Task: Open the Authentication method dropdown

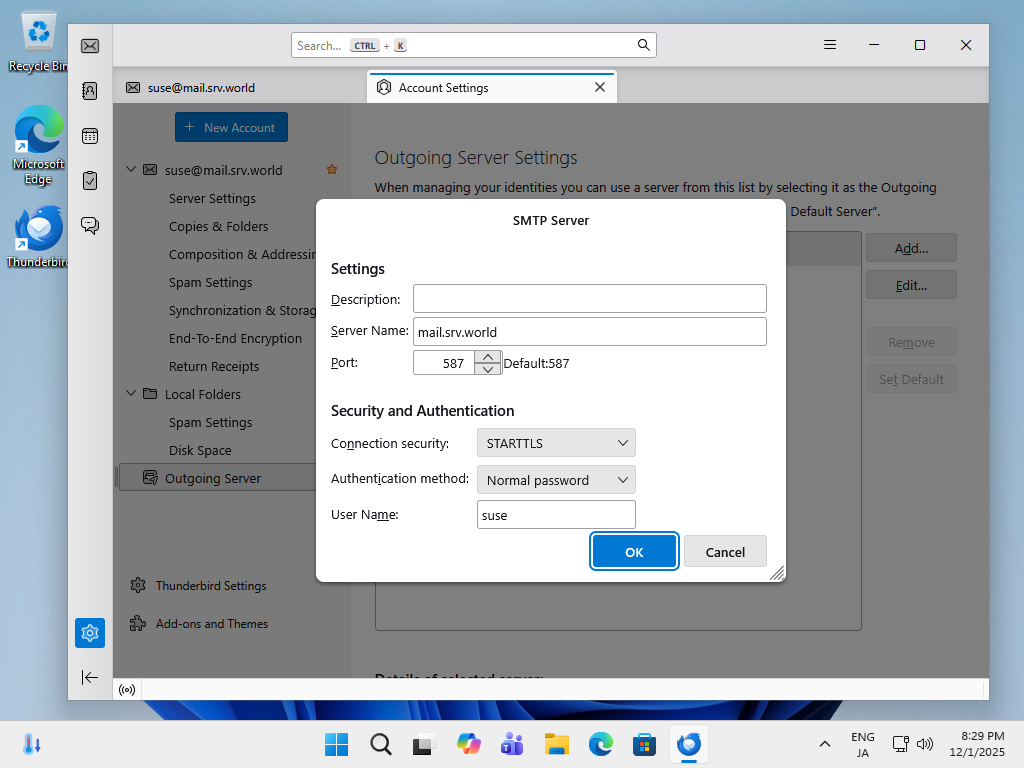Action: pos(556,480)
